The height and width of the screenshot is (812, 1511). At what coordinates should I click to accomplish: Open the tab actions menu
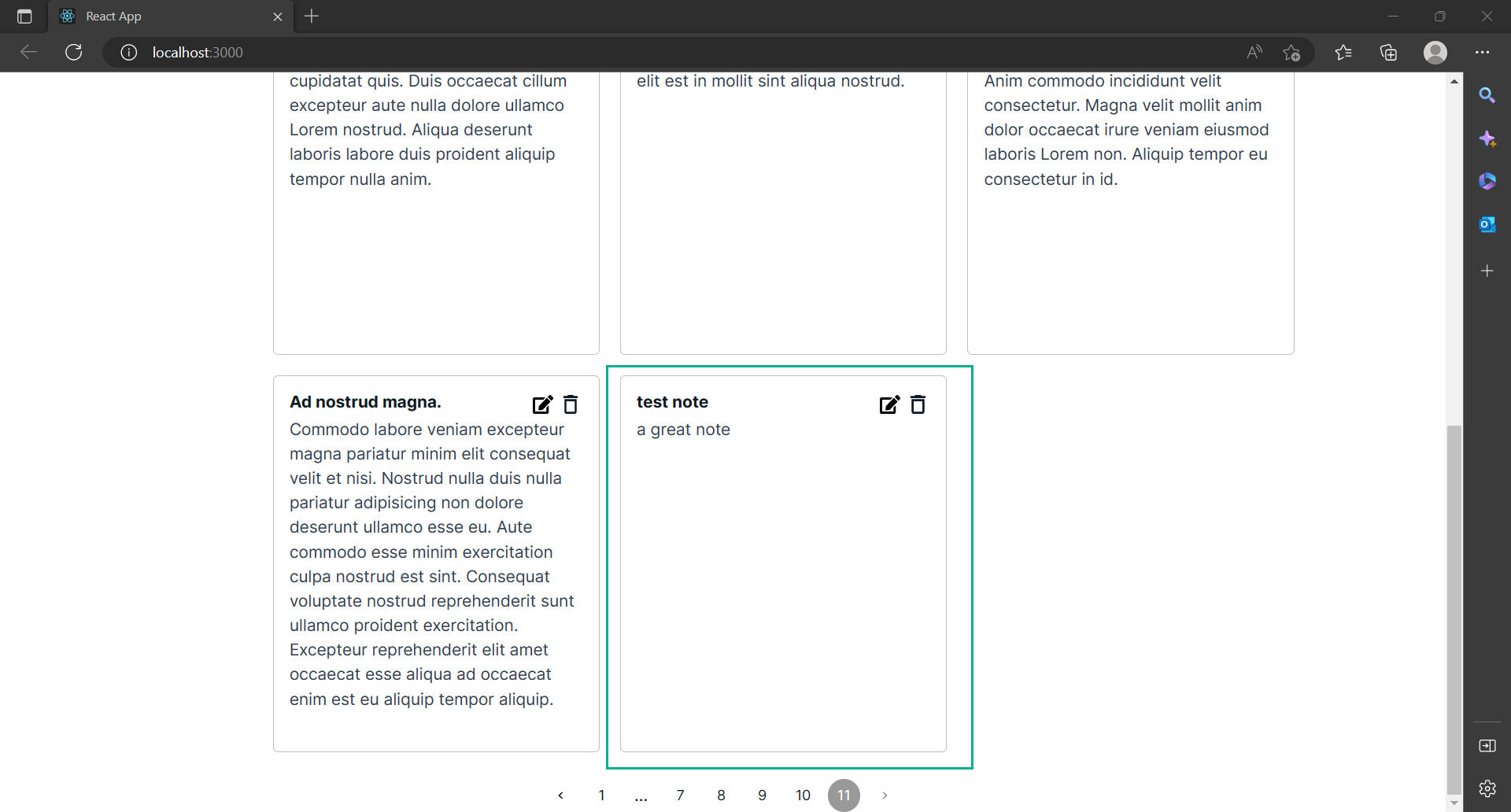tap(24, 17)
